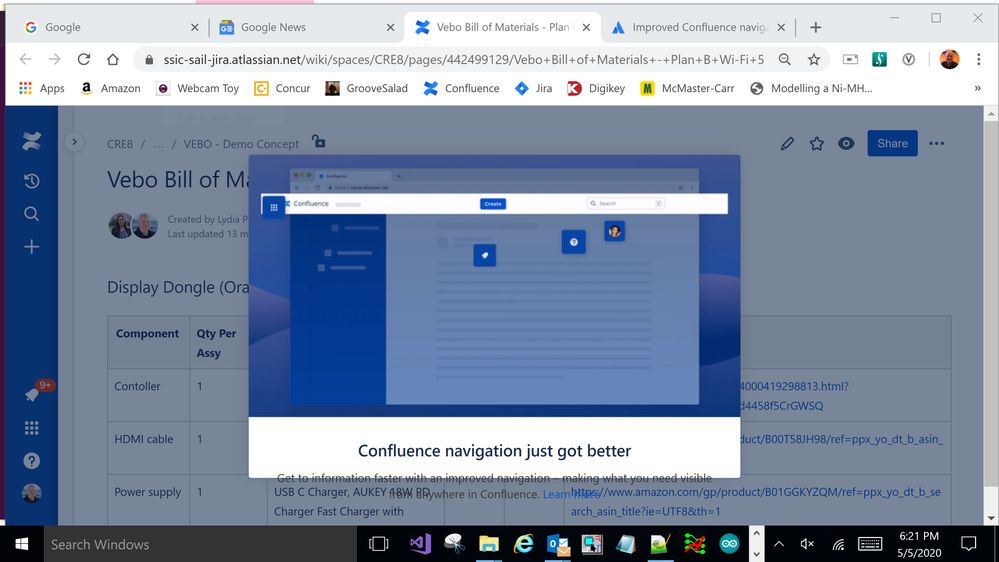Switch to Improved Confluence navigation tab
This screenshot has height=562, width=999.
[x=698, y=27]
